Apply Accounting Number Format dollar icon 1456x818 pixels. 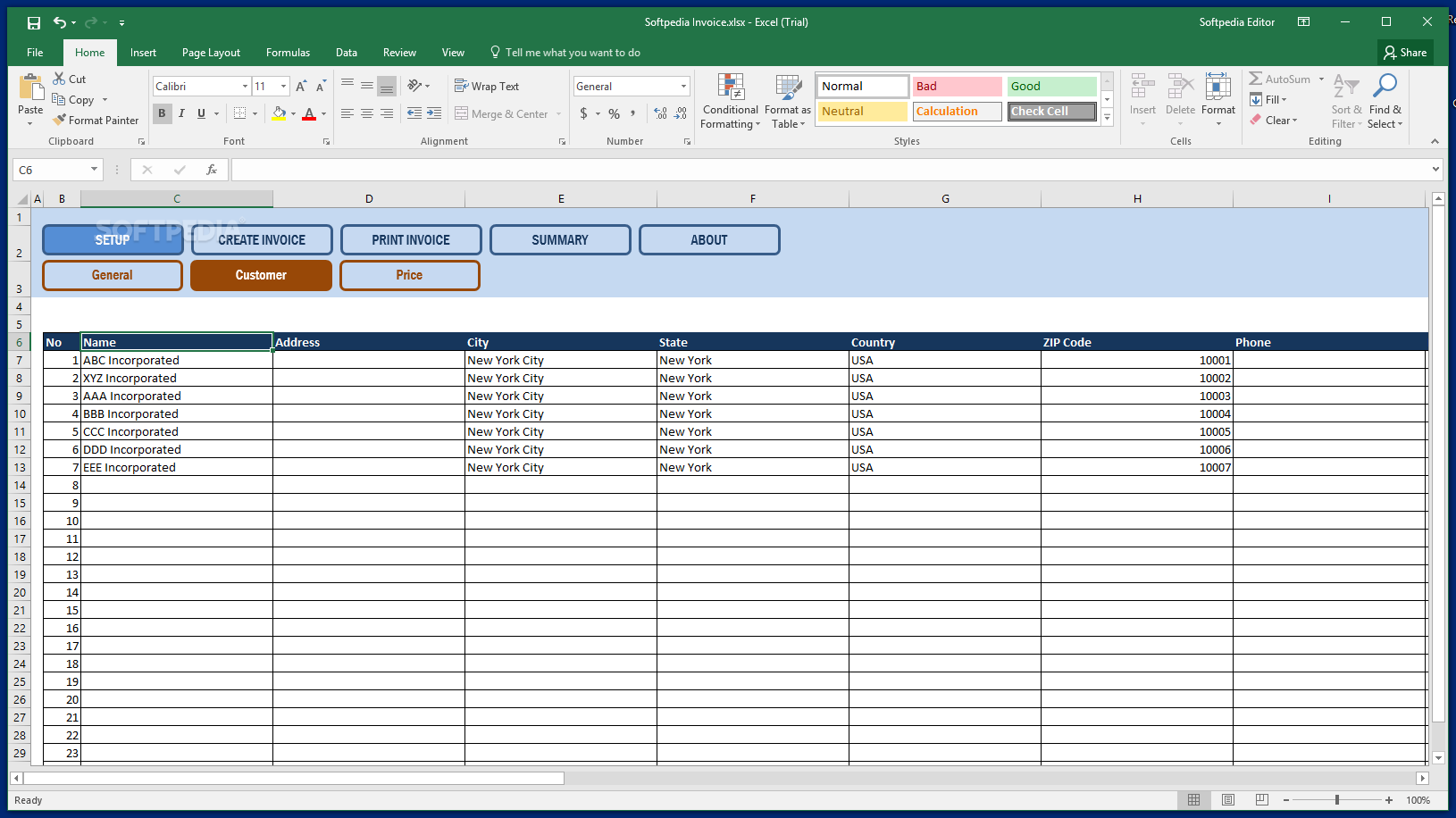584,113
